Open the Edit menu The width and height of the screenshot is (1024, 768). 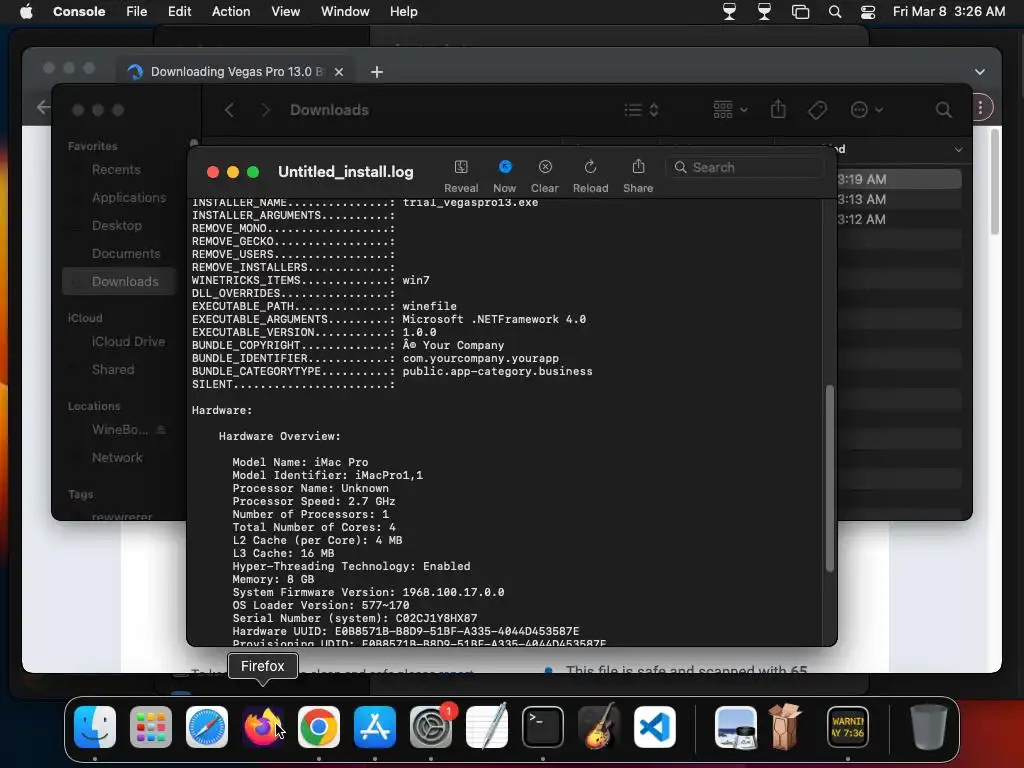point(180,12)
